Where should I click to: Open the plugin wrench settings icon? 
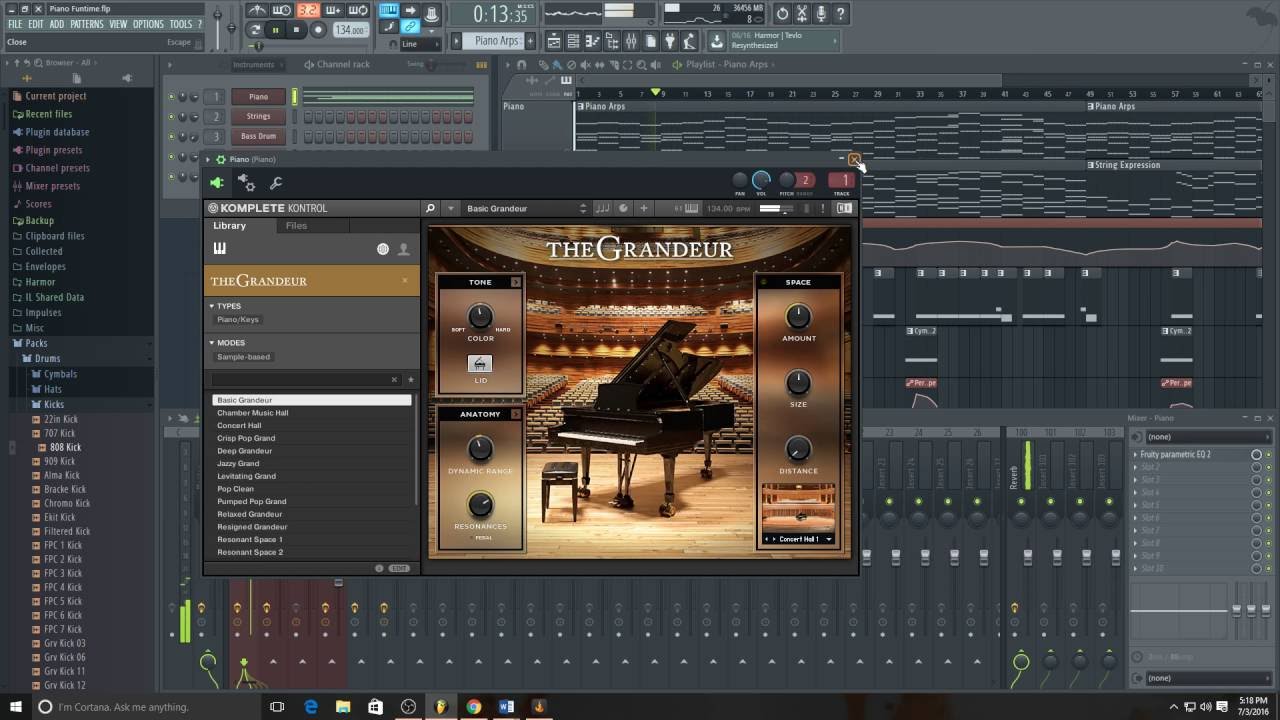coord(276,183)
